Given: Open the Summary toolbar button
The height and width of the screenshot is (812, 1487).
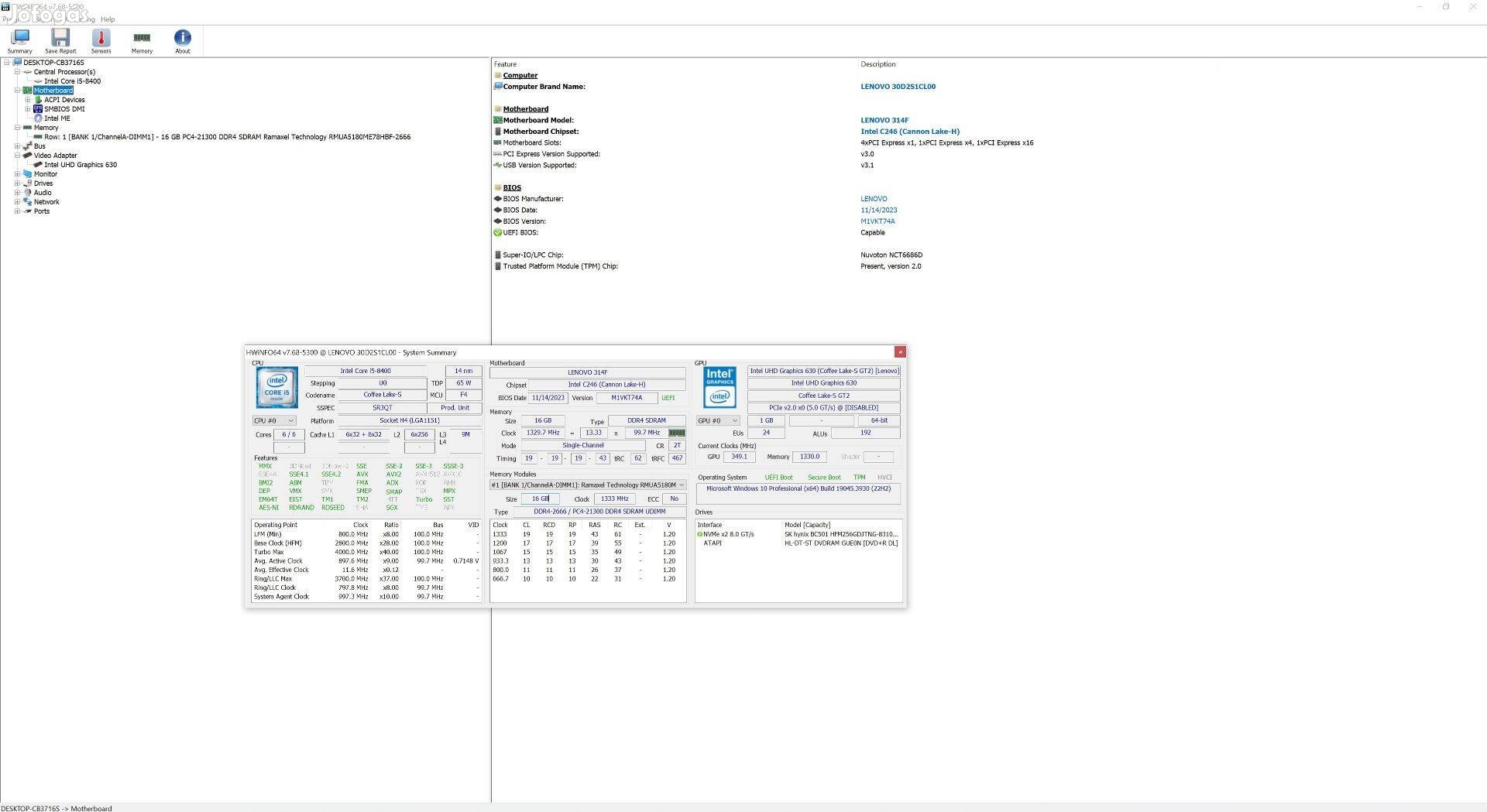Looking at the screenshot, I should (20, 41).
